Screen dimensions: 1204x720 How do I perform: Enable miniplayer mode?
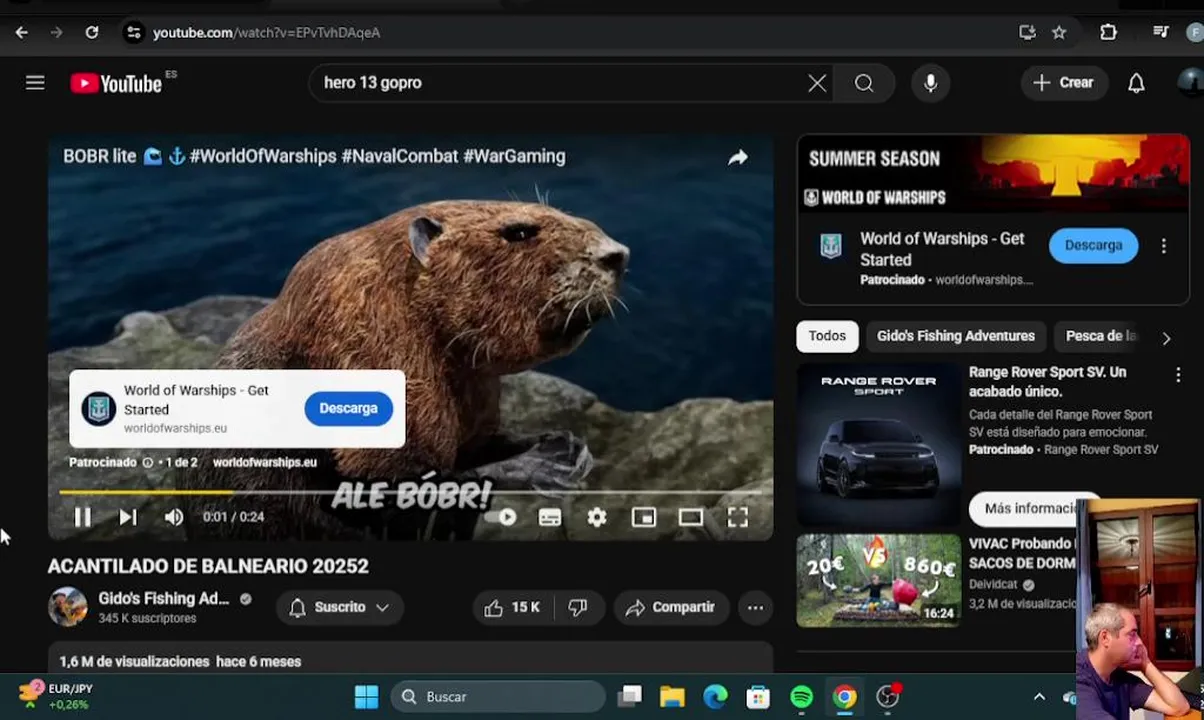point(644,517)
